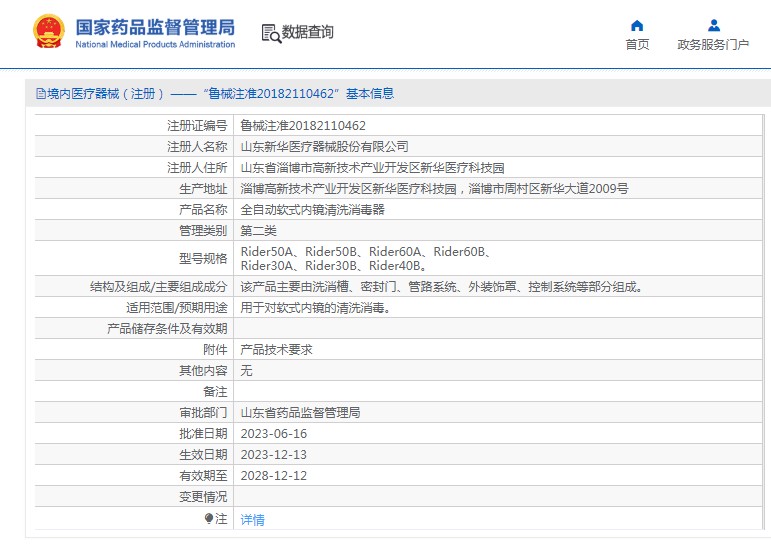Click the national emblem logo
The height and width of the screenshot is (550, 771).
click(49, 31)
